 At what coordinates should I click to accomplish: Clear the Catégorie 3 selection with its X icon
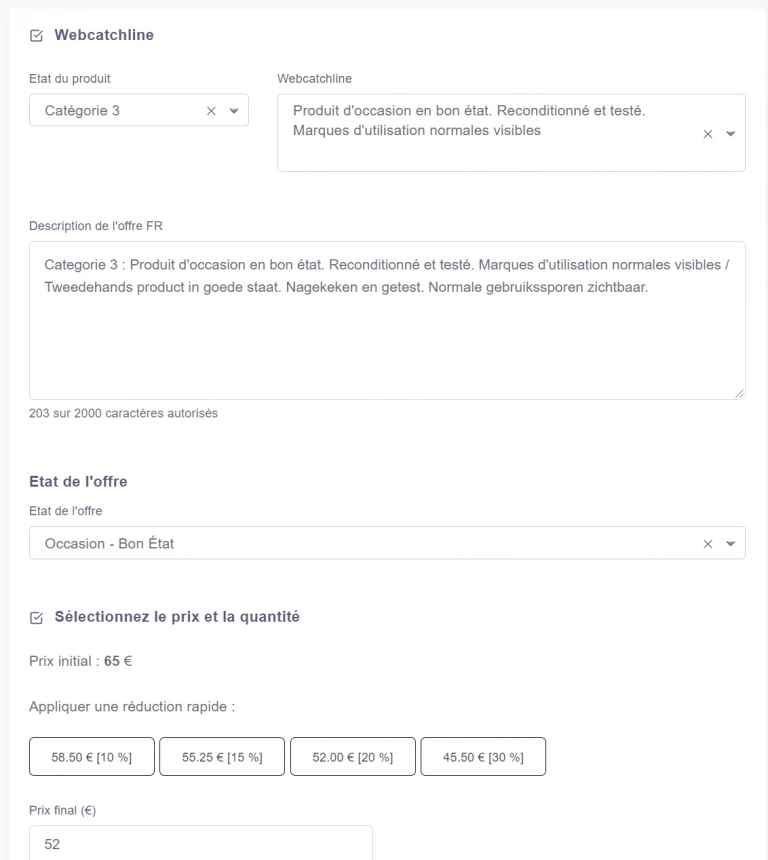click(211, 111)
